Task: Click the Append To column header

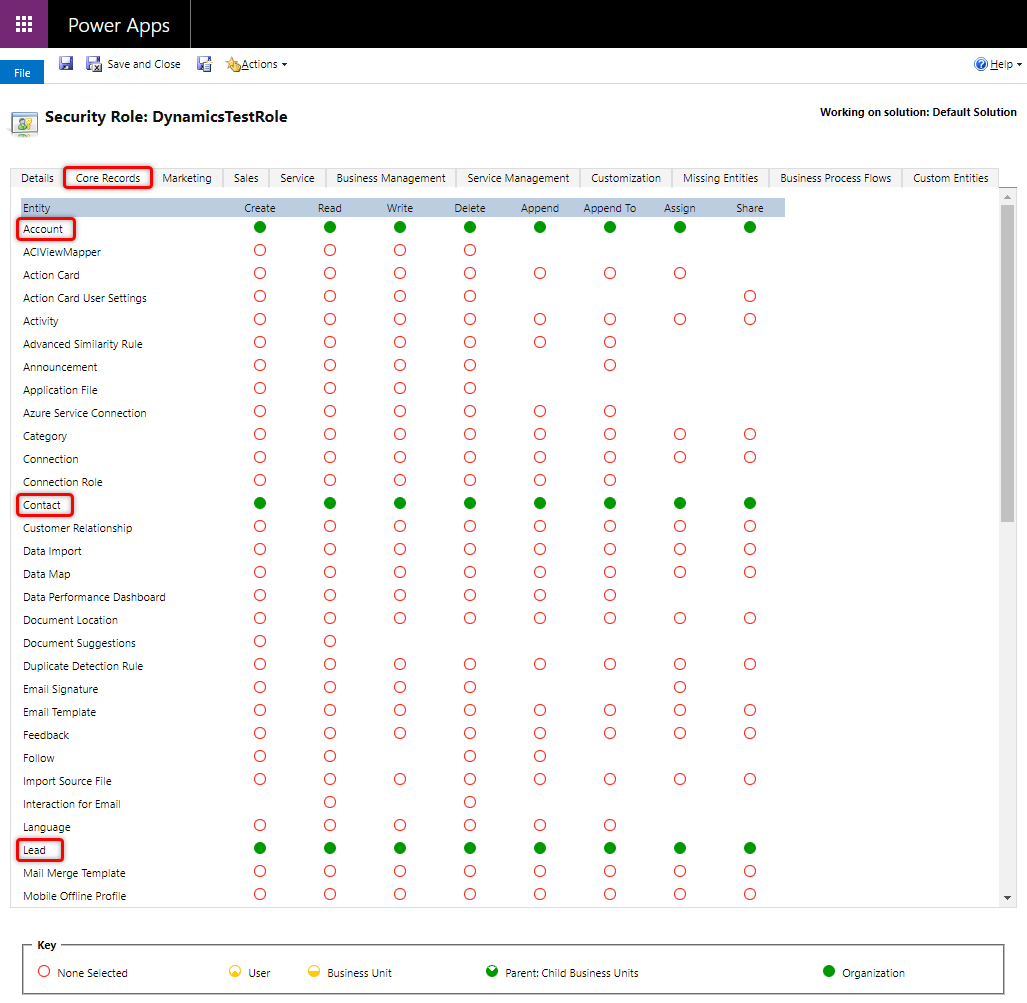Action: (610, 208)
